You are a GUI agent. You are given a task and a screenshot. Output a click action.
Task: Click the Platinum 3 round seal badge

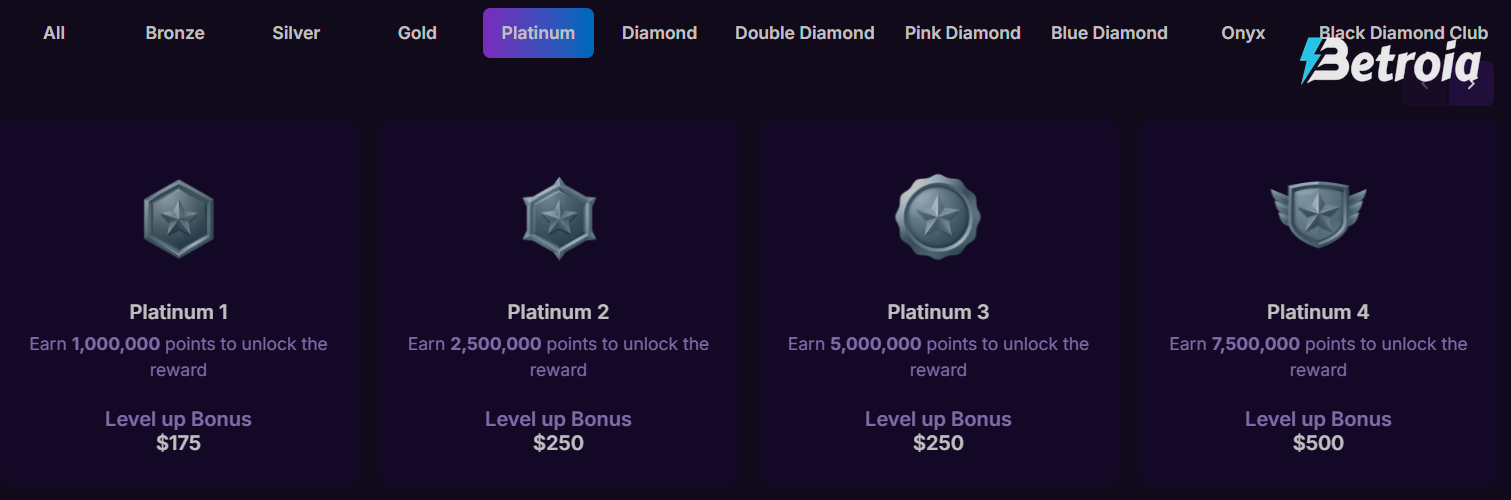pos(938,217)
